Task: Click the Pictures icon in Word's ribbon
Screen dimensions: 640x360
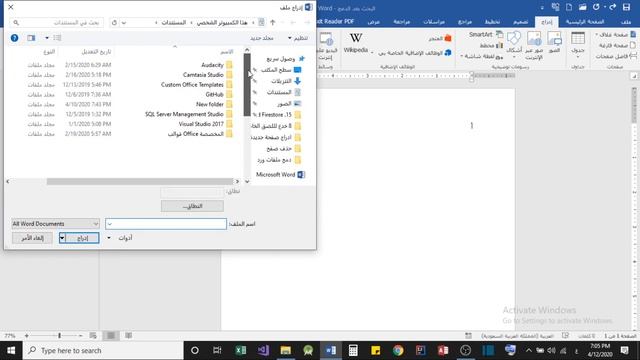Action: (554, 42)
